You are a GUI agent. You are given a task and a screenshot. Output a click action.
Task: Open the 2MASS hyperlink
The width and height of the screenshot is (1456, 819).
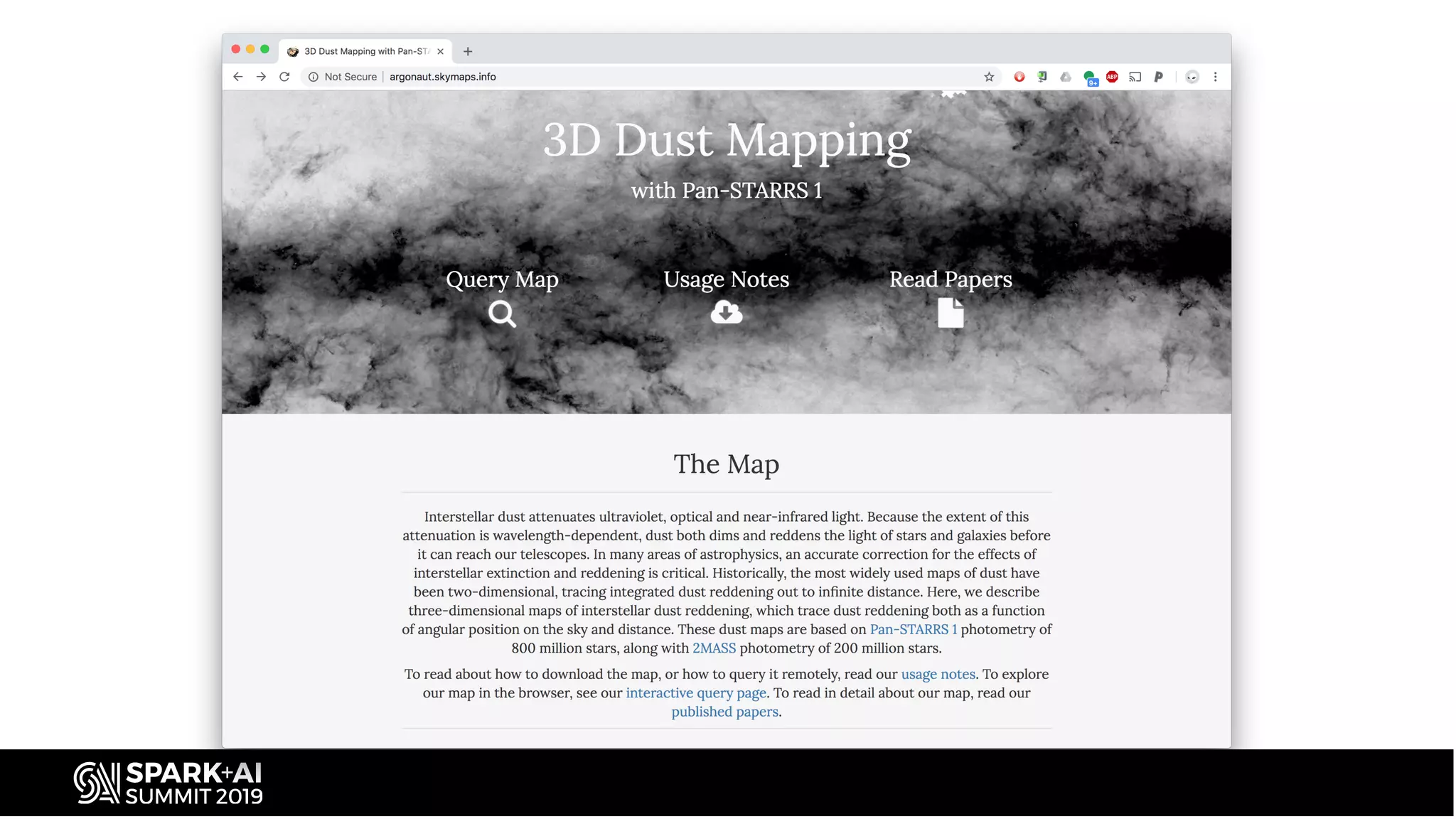[x=714, y=648]
